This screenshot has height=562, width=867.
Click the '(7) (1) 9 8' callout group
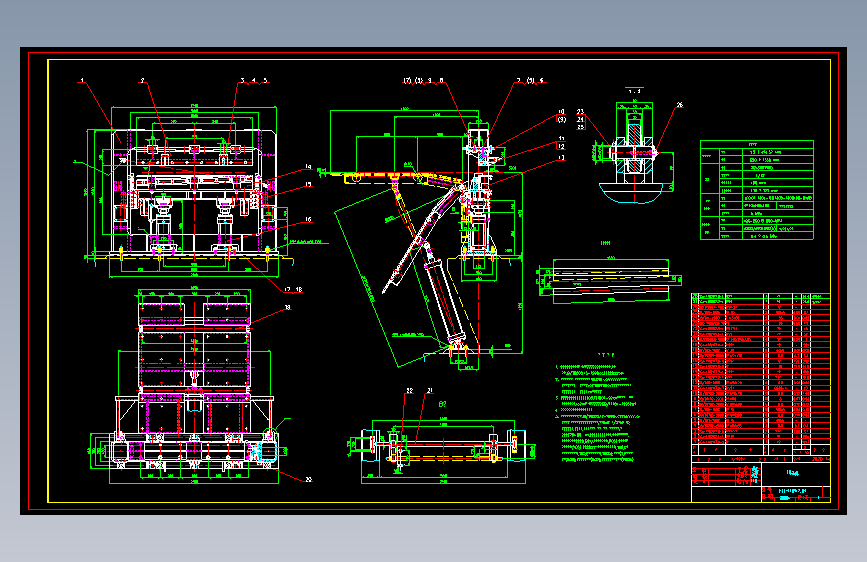tap(424, 81)
